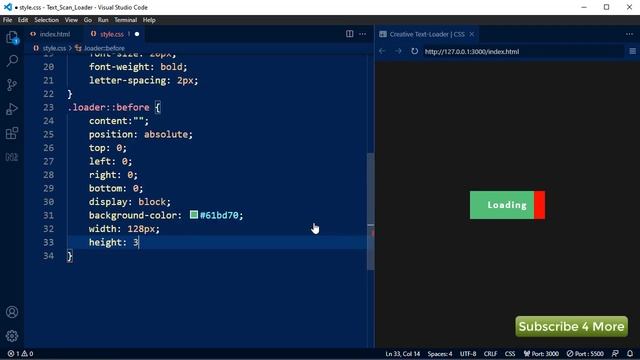Click .loader::before in the breadcrumb
Viewport: 640px width, 360px height.
click(104, 48)
